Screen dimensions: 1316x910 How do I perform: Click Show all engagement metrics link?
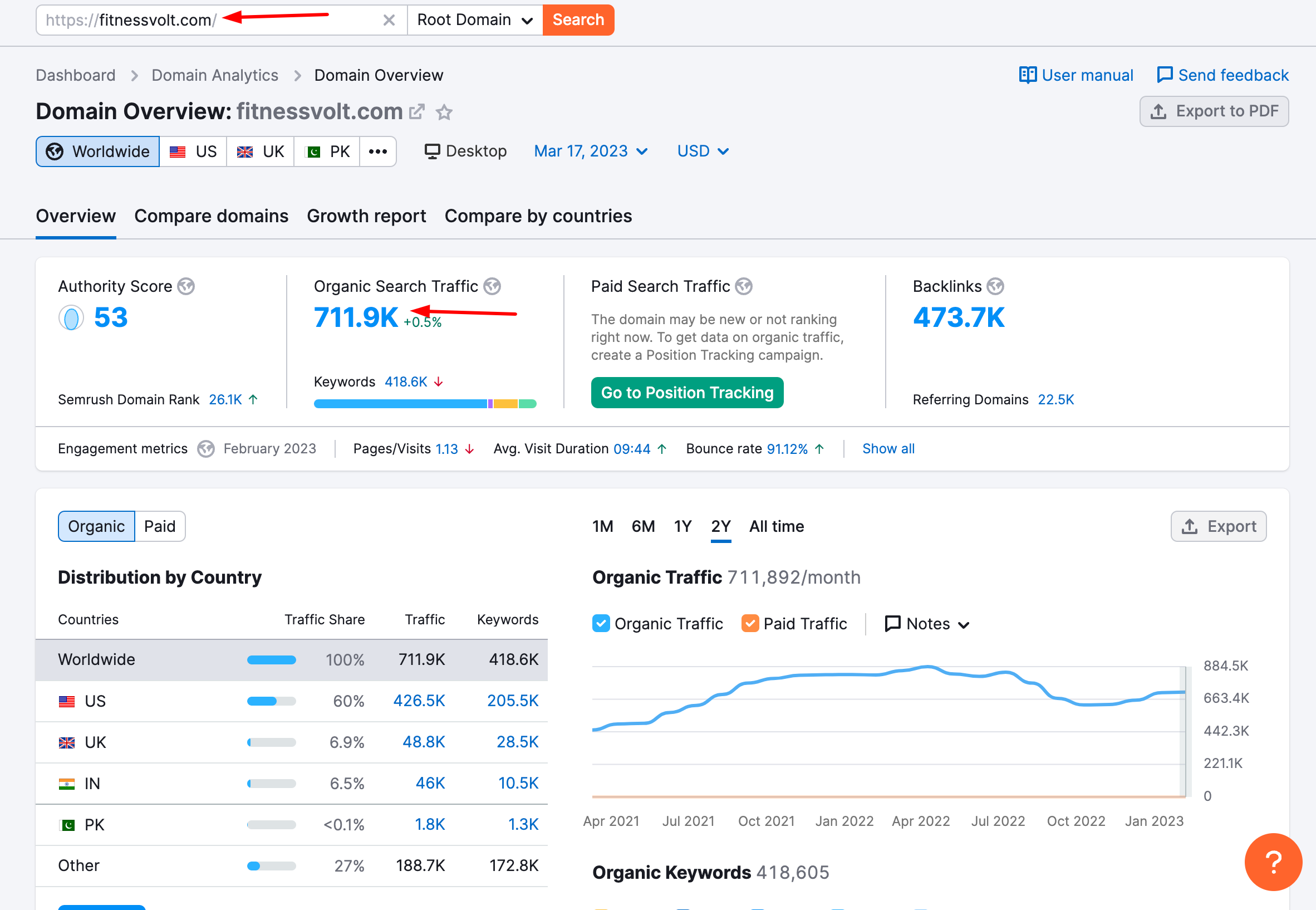(x=888, y=449)
